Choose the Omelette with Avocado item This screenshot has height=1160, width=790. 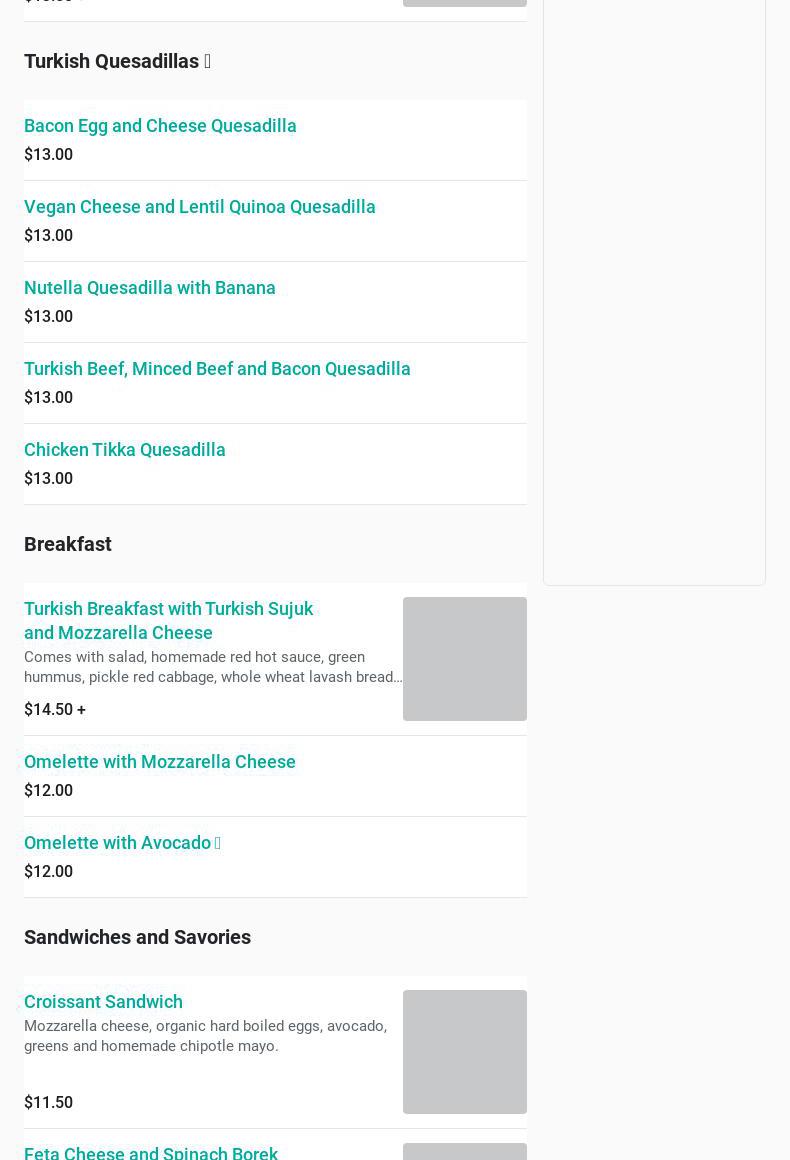117,843
